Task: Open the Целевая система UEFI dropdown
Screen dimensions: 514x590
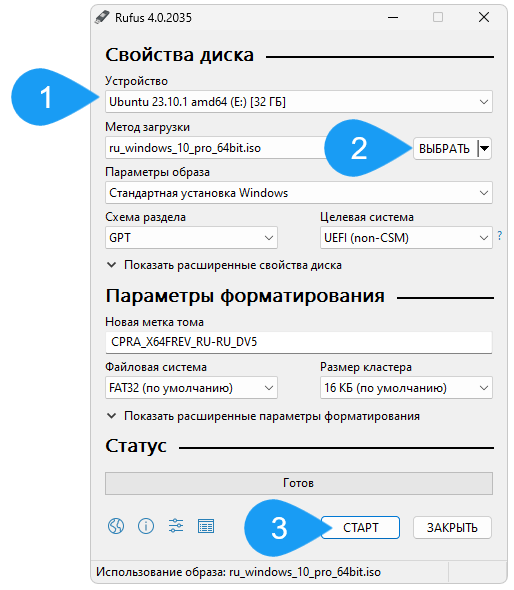Action: click(x=406, y=237)
